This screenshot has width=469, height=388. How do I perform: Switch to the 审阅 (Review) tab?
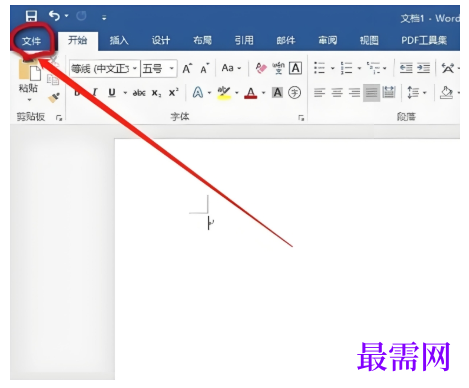click(x=327, y=40)
